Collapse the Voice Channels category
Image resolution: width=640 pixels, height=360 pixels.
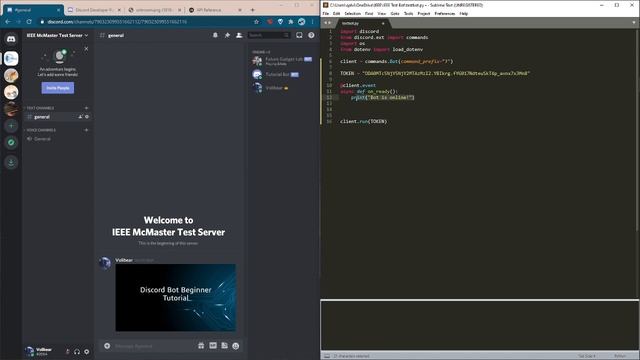(41, 130)
